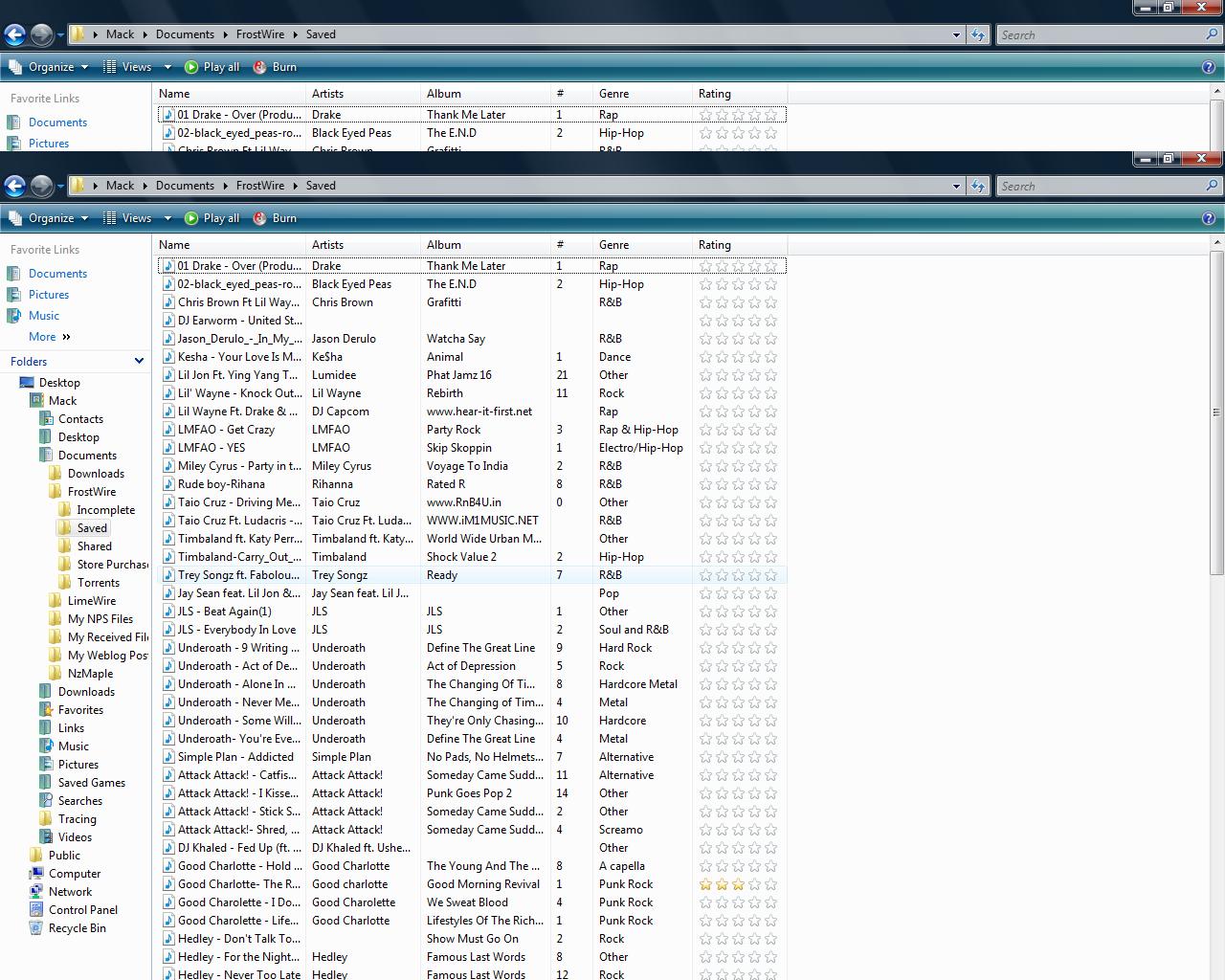1225x980 pixels.
Task: Select the Trey Songz ft. Fabolous track
Action: (x=238, y=575)
